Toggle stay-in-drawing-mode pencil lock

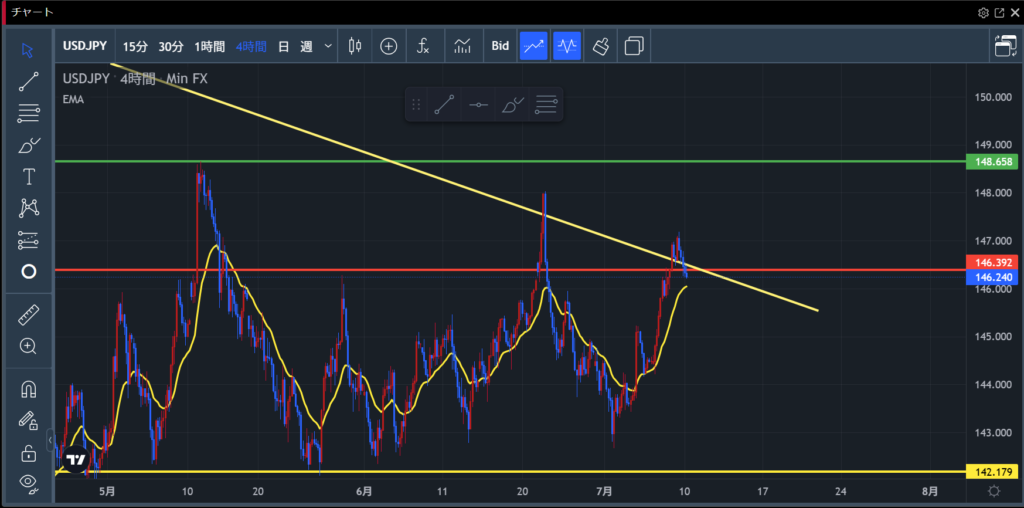28,421
